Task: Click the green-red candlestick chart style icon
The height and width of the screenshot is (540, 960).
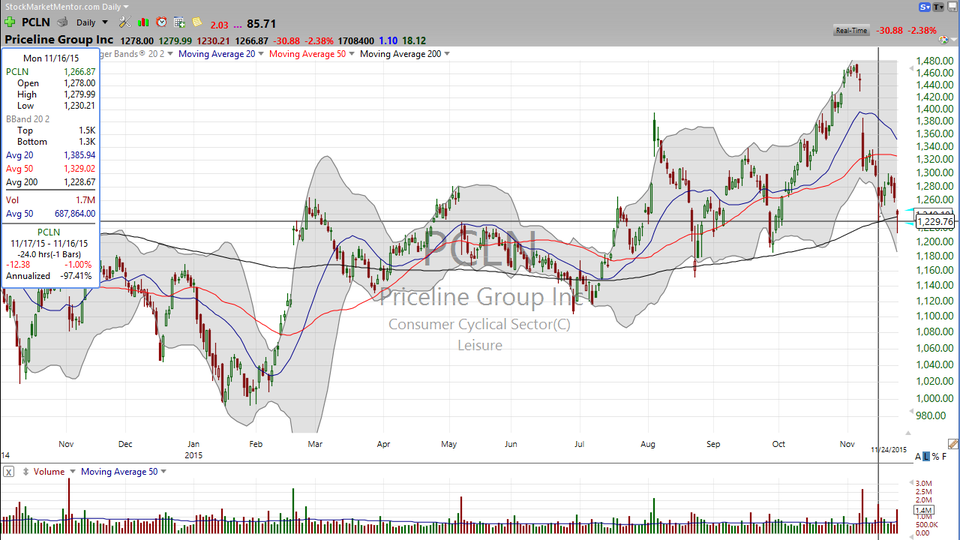Action: click(x=143, y=23)
